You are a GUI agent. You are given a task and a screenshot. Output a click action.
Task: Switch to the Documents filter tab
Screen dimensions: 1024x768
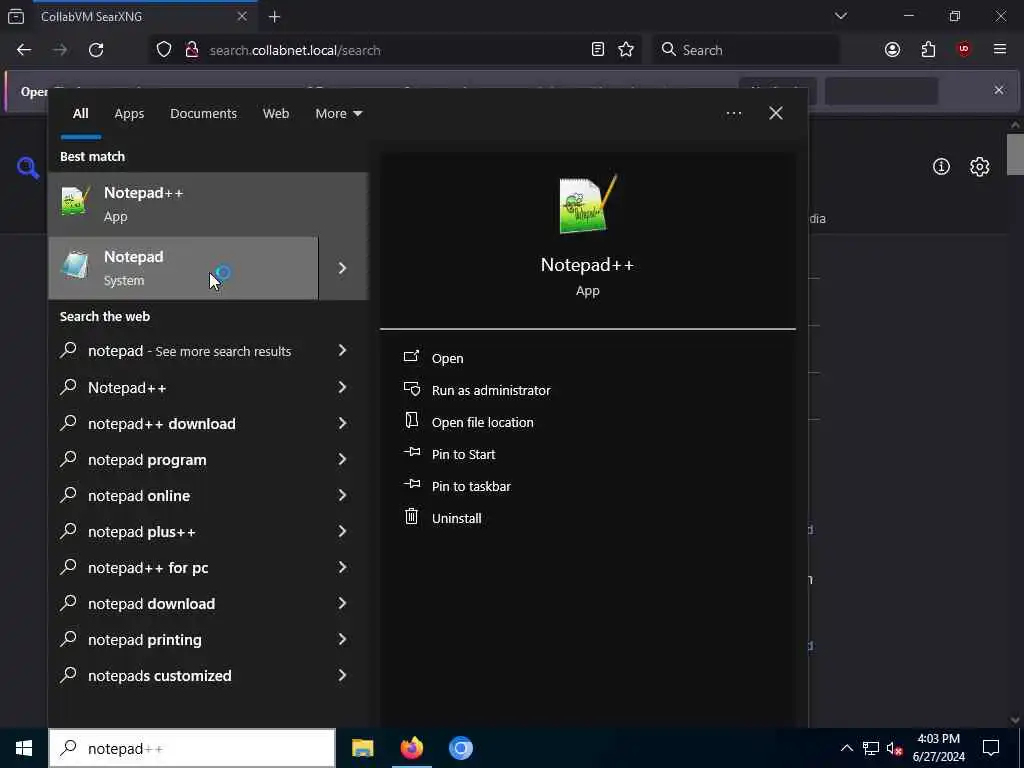tap(203, 114)
